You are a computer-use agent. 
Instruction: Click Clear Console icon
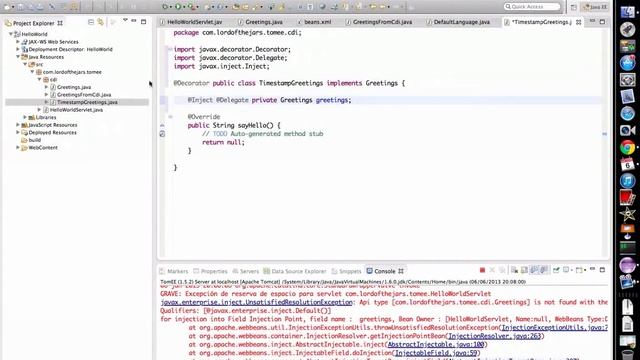point(514,270)
